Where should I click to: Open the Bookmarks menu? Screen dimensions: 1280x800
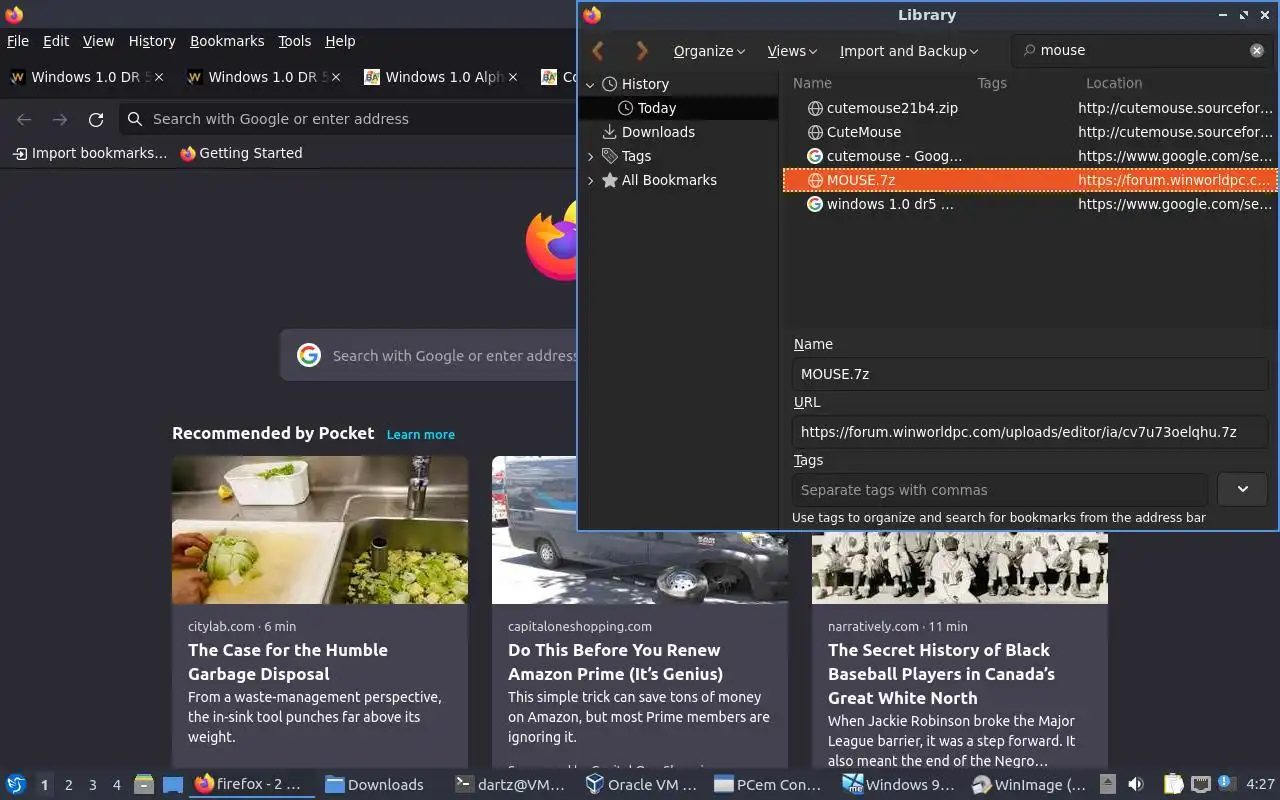[227, 41]
